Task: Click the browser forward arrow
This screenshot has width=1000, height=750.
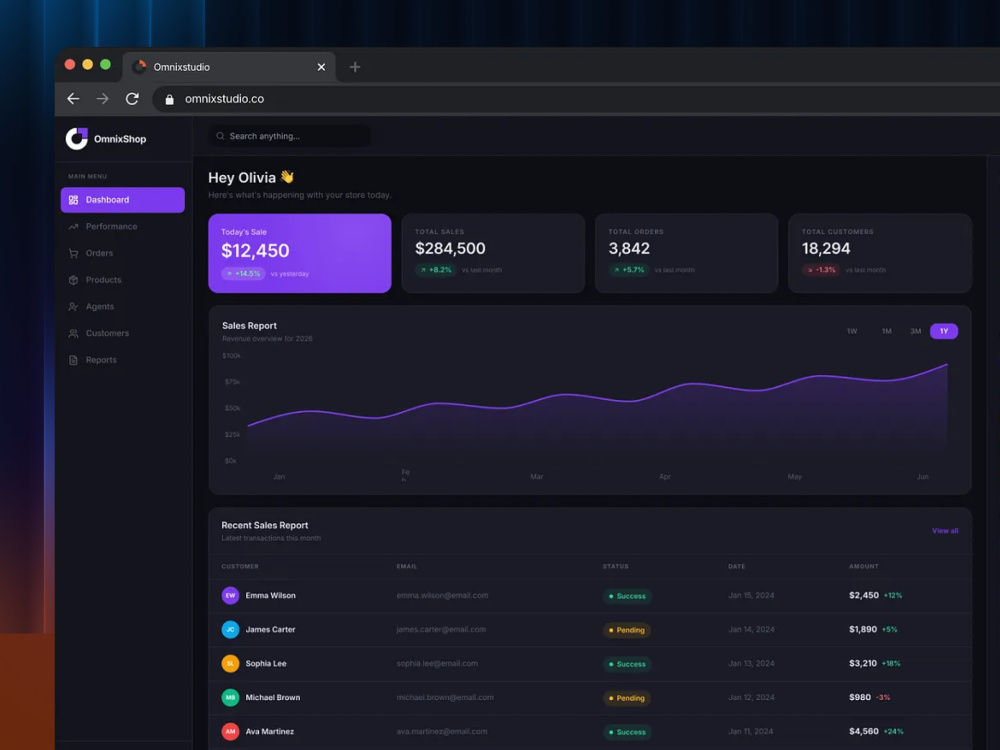Action: pyautogui.click(x=102, y=99)
